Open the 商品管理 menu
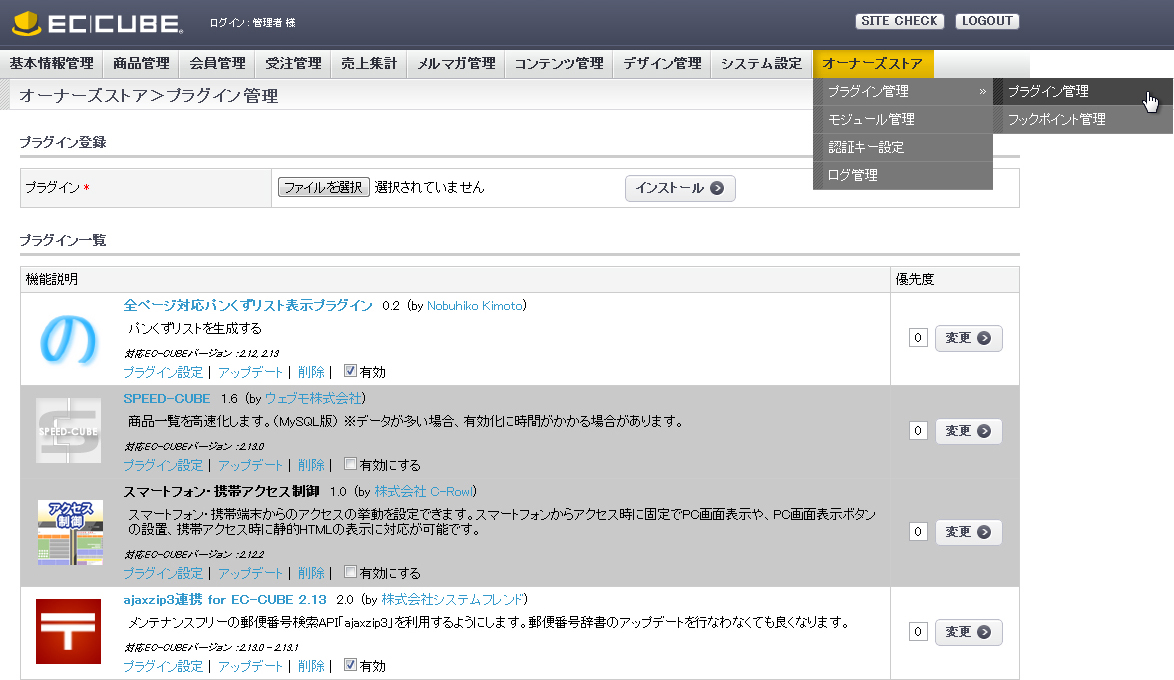Image resolution: width=1174 pixels, height=680 pixels. 141,63
